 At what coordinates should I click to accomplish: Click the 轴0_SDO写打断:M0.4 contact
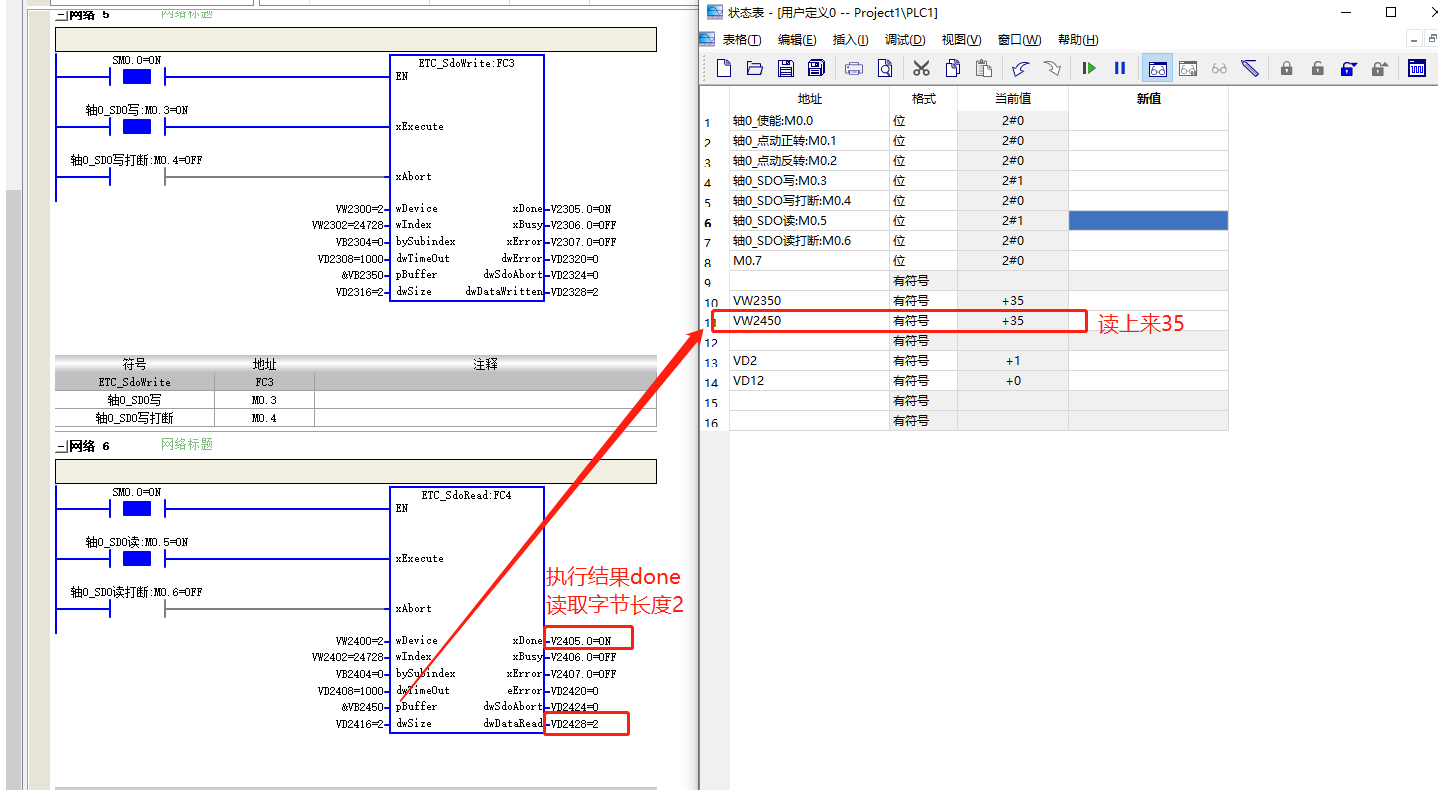click(136, 176)
